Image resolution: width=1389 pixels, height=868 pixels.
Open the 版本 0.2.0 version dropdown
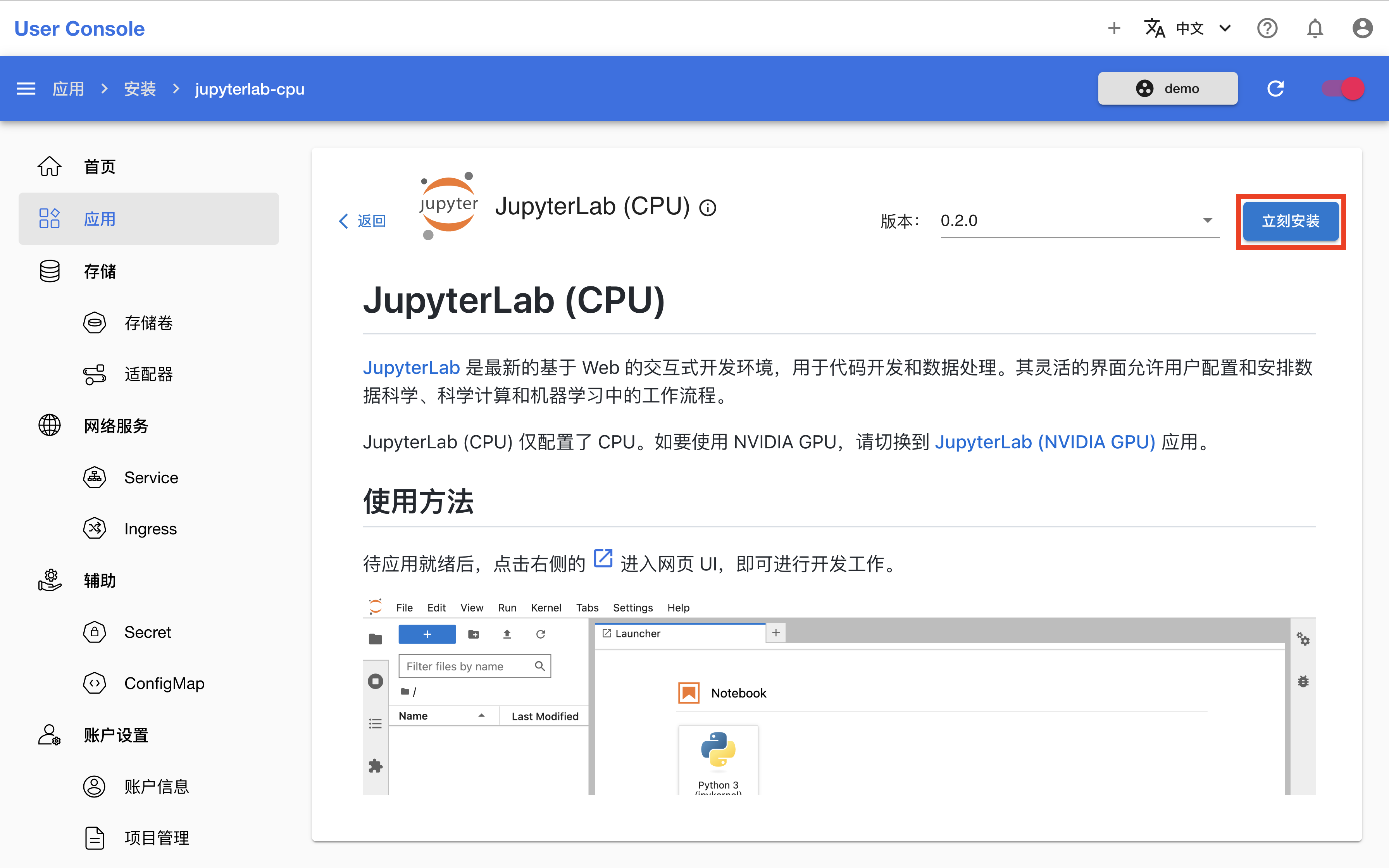pos(1079,221)
